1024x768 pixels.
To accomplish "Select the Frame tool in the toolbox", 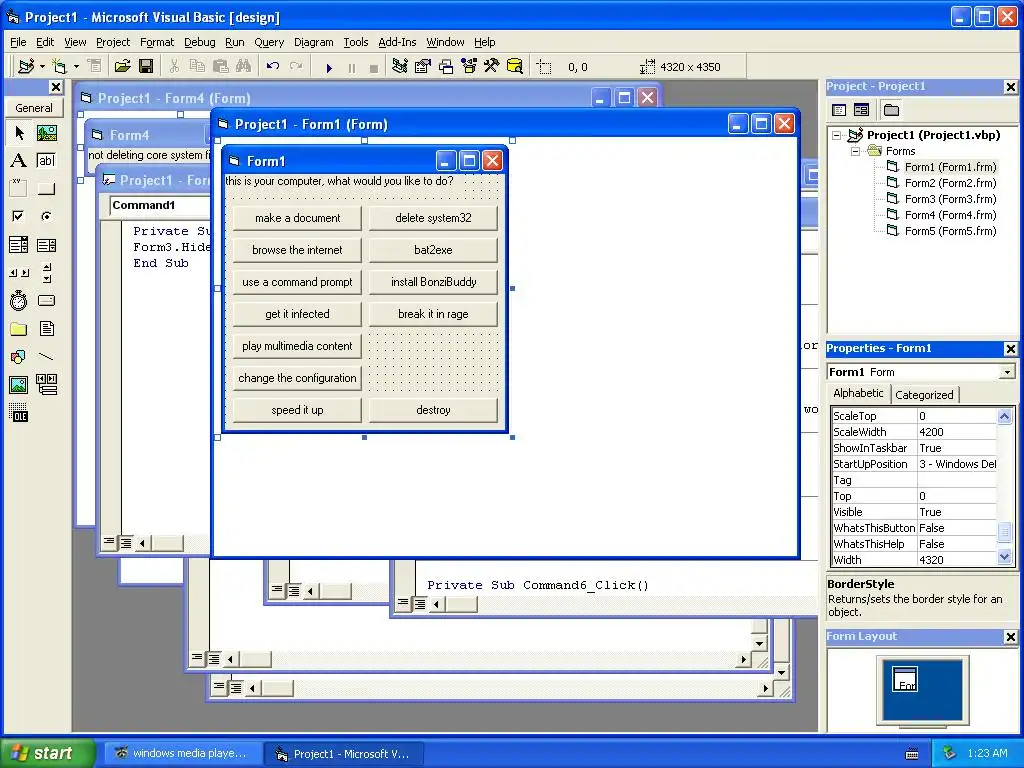I will click(19, 189).
